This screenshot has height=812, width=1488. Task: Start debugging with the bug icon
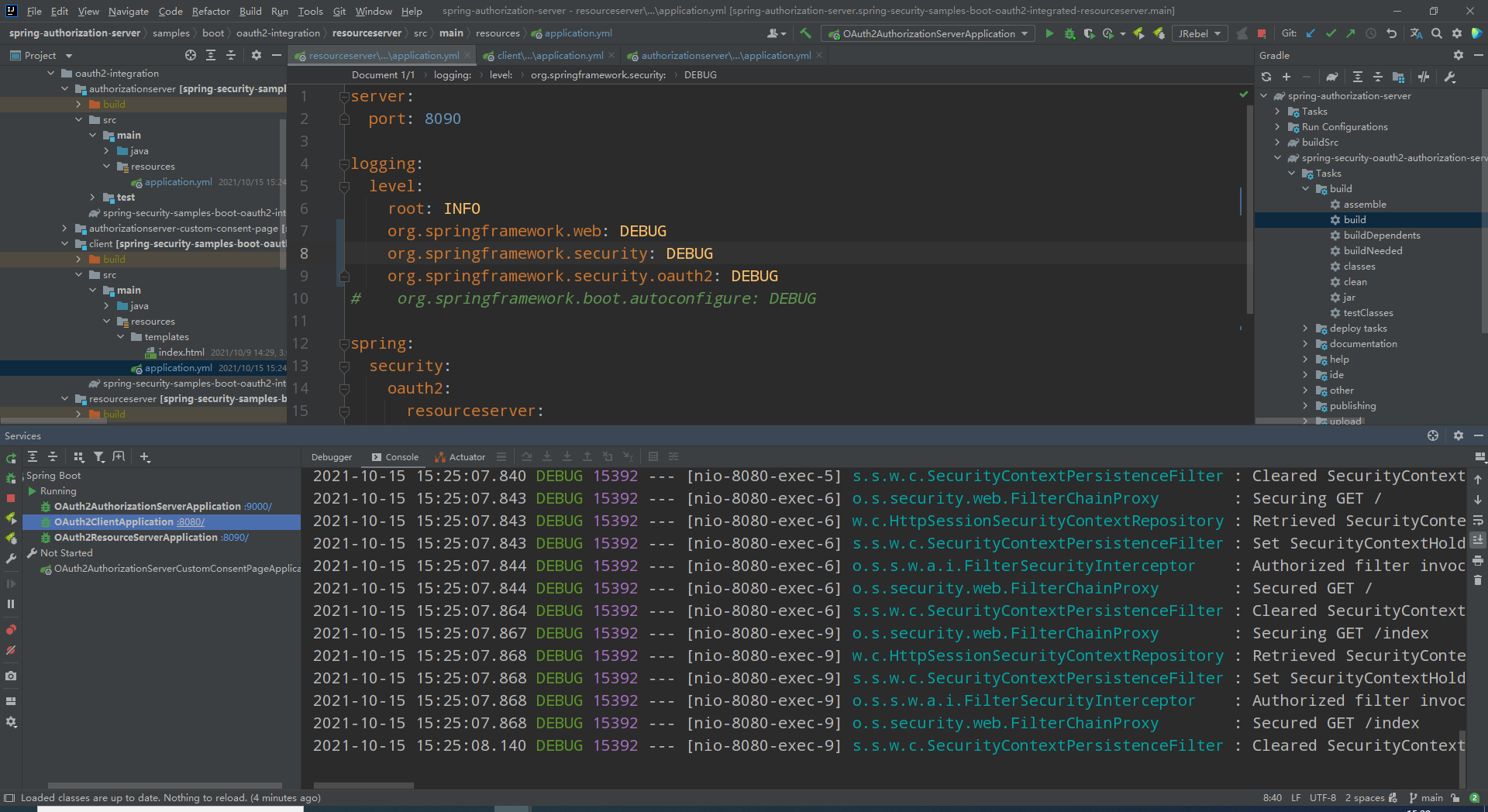click(1069, 33)
